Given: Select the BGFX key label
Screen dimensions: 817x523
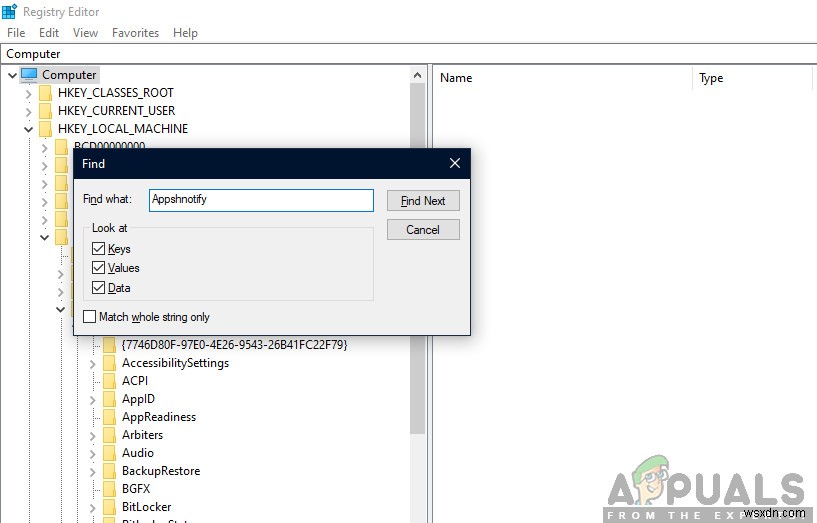Looking at the screenshot, I should click(136, 489).
